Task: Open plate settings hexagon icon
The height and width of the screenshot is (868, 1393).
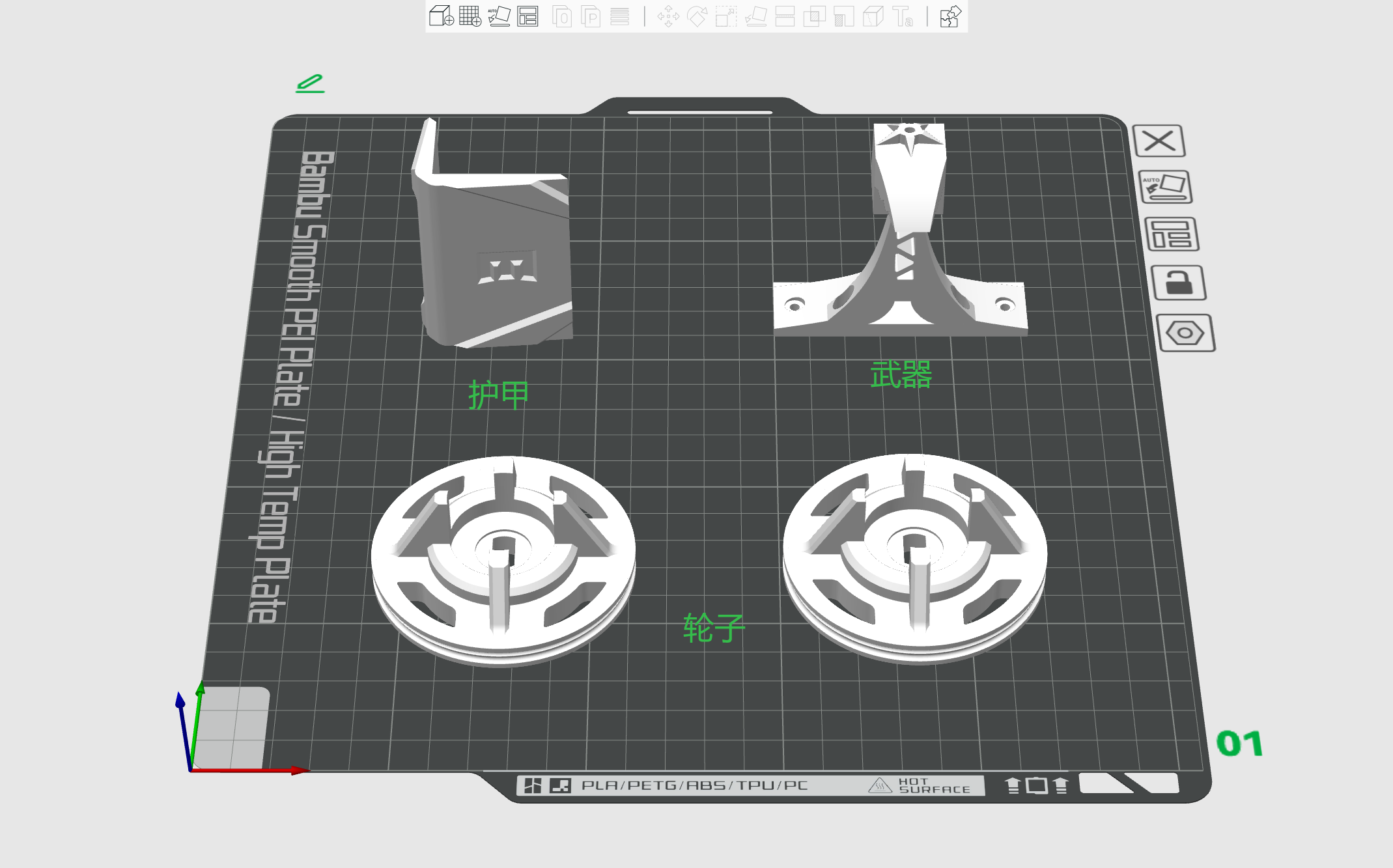Action: 1185,333
